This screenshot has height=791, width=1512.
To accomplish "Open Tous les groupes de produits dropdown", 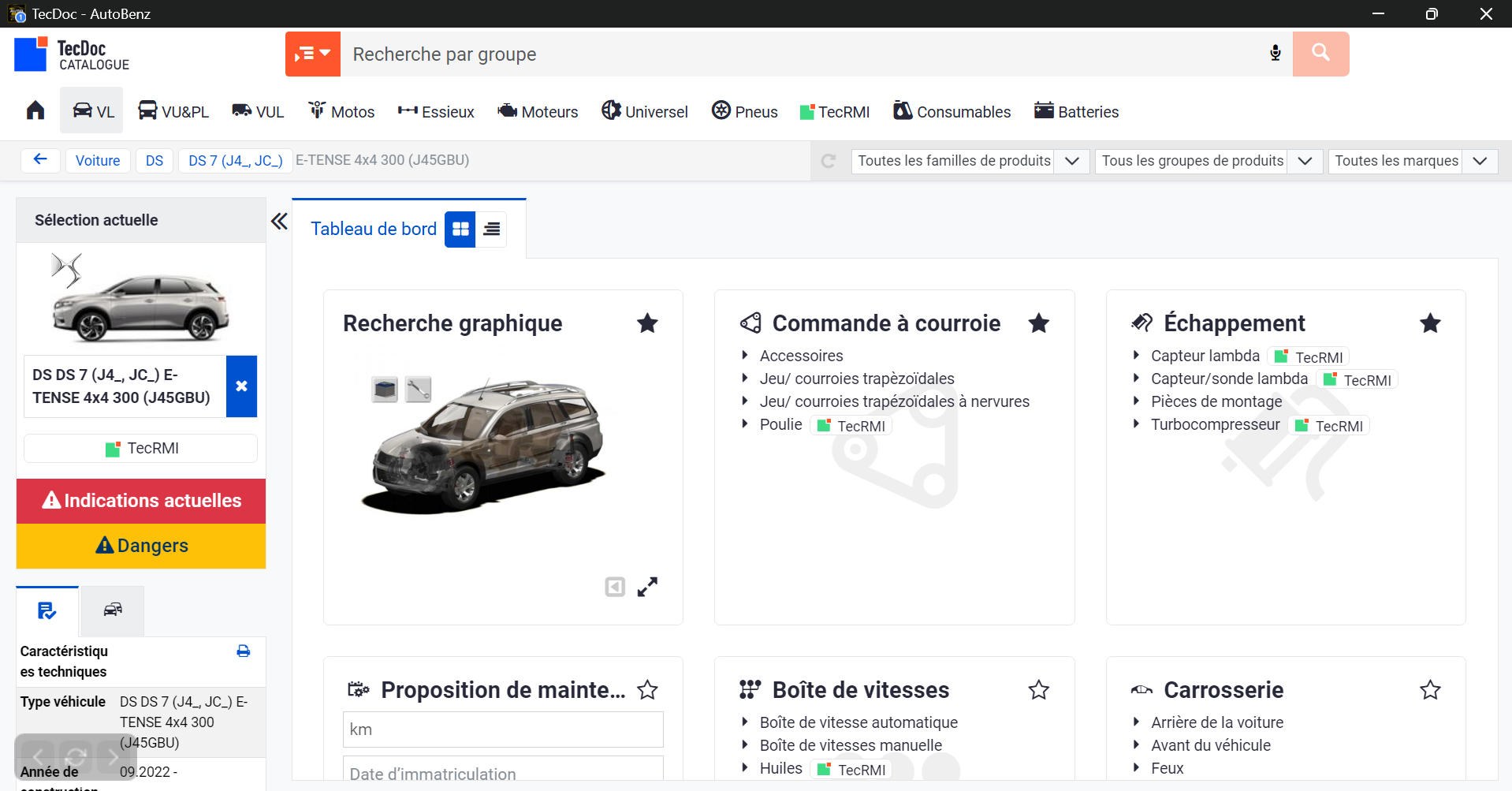I will point(1208,161).
